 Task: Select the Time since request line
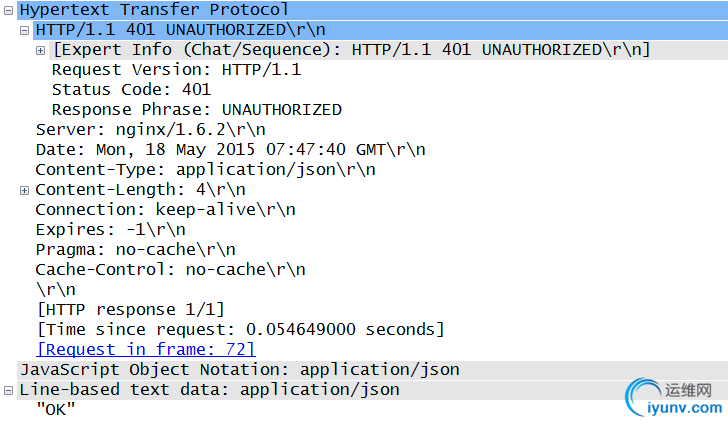(x=240, y=329)
